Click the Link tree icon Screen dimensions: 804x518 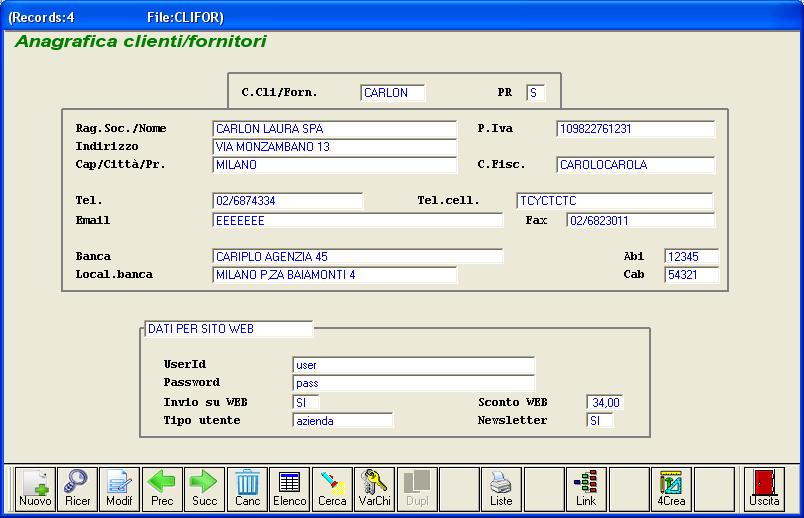point(586,488)
